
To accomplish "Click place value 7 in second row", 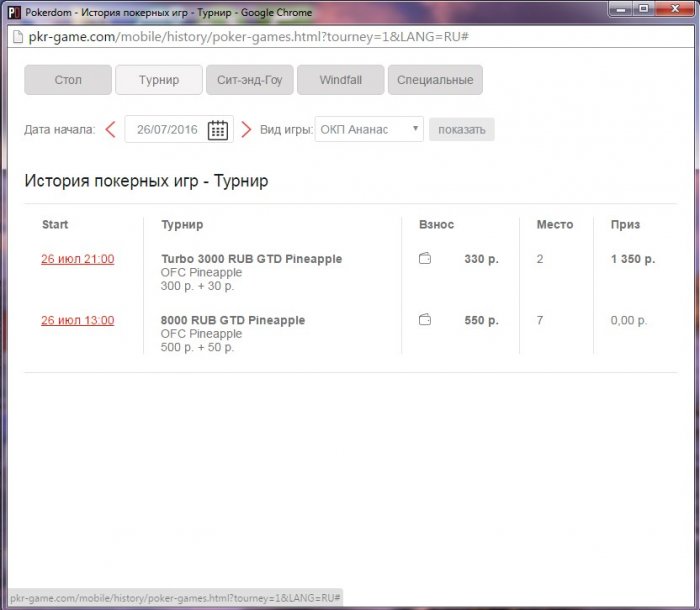I will pyautogui.click(x=540, y=320).
